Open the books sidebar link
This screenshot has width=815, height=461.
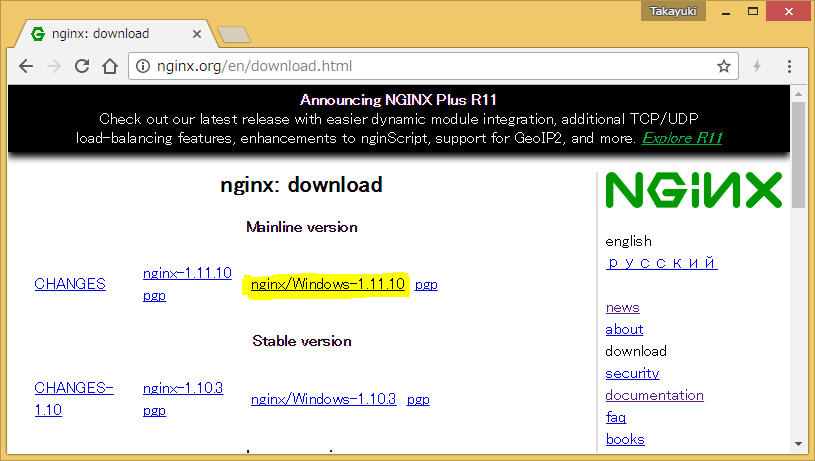pos(625,439)
